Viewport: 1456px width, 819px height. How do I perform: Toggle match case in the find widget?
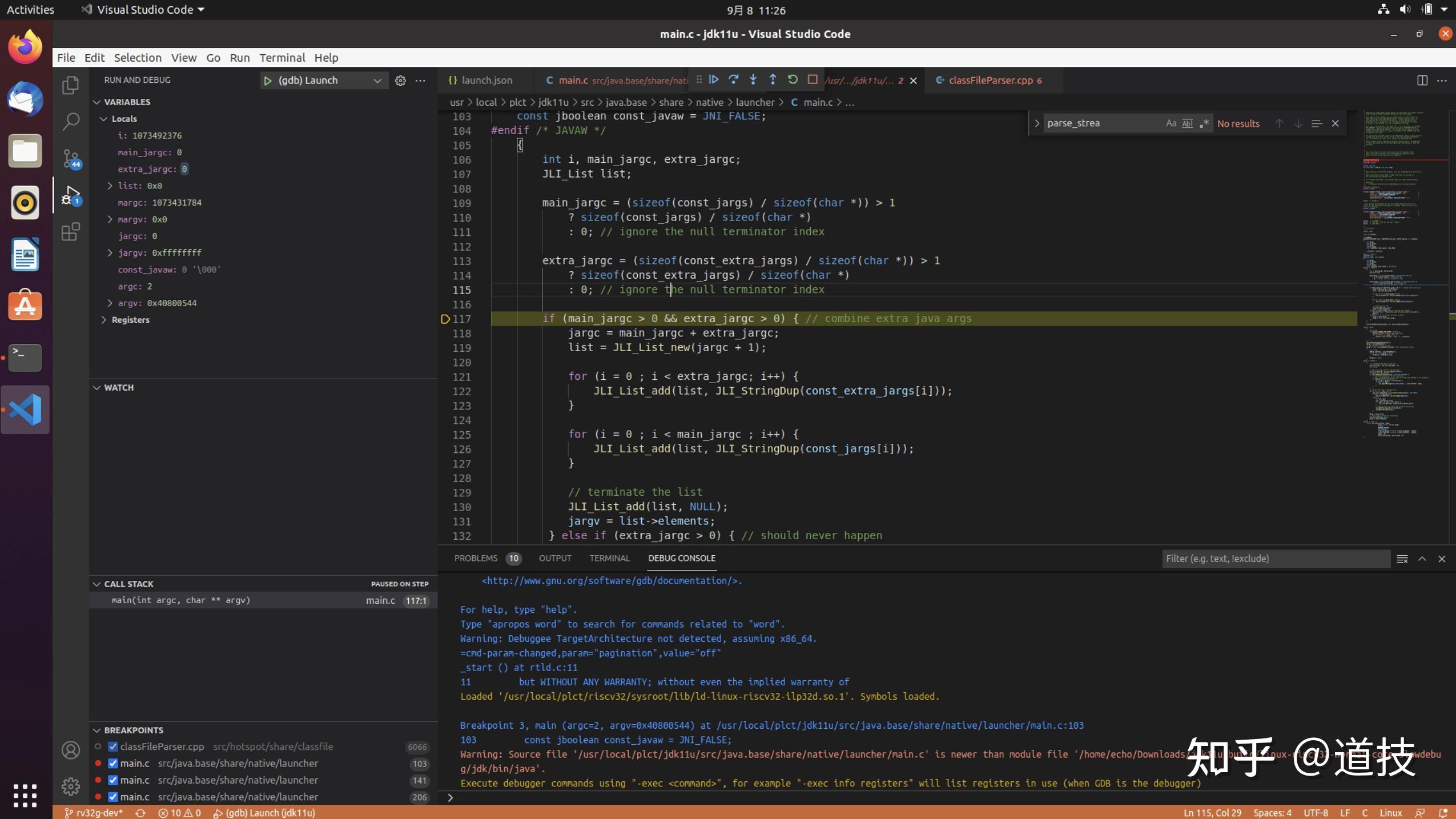click(x=1170, y=123)
